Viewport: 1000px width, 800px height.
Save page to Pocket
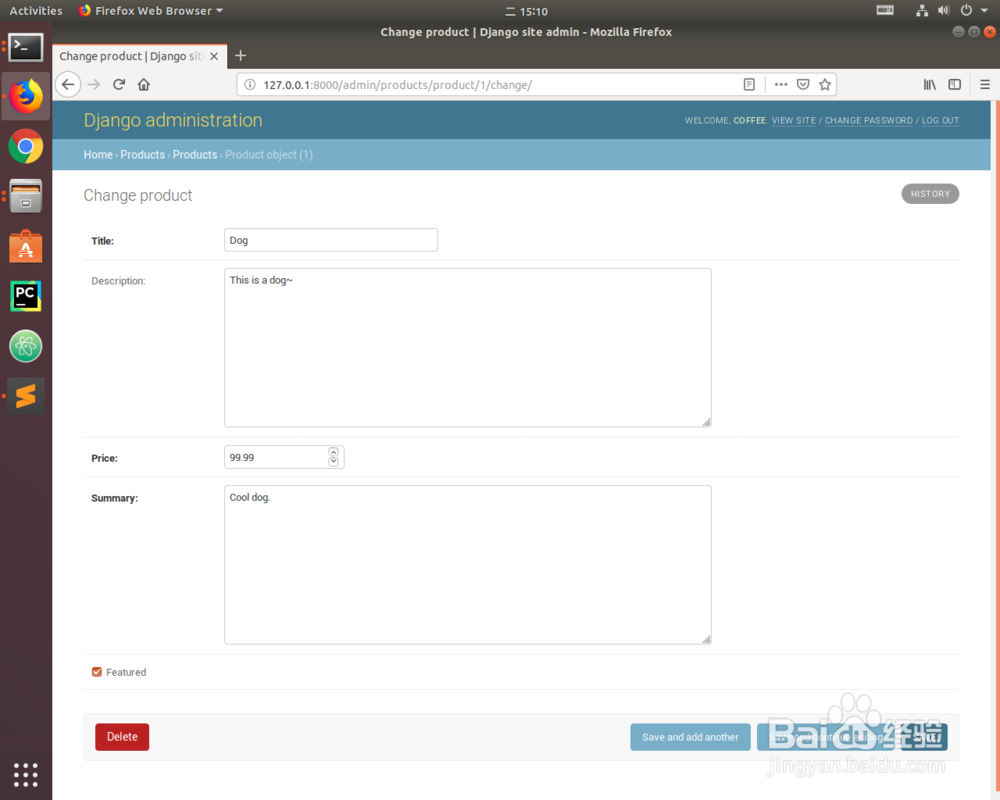pyautogui.click(x=803, y=85)
